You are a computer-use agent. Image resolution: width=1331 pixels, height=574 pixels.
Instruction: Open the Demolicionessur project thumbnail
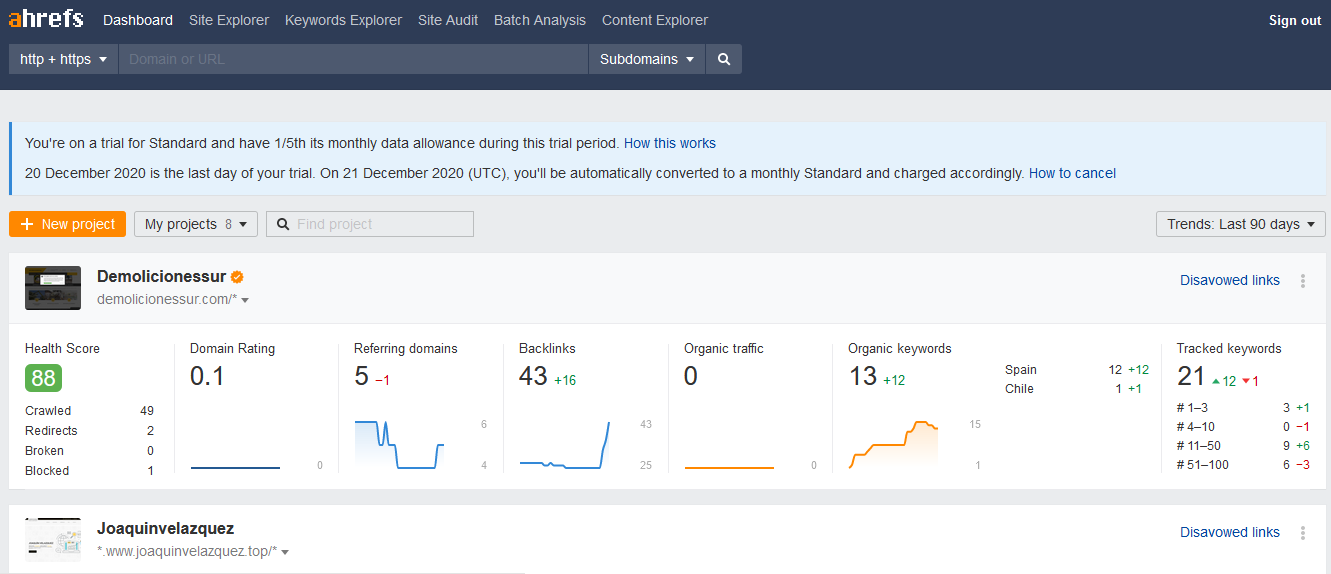click(53, 288)
